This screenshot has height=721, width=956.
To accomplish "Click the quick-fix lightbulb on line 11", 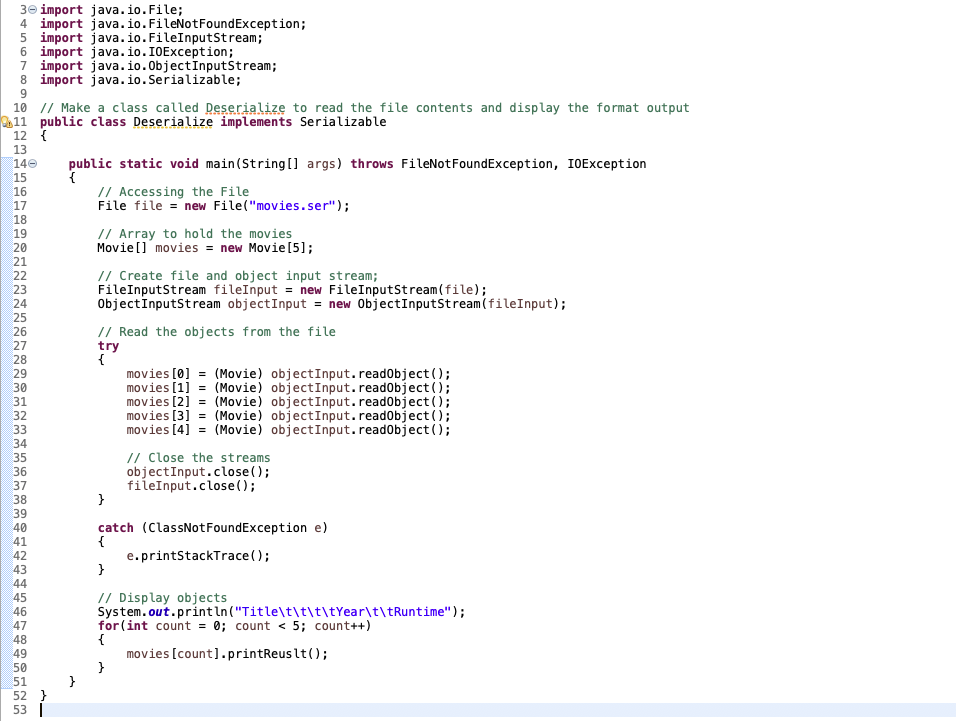I will click(x=4, y=121).
